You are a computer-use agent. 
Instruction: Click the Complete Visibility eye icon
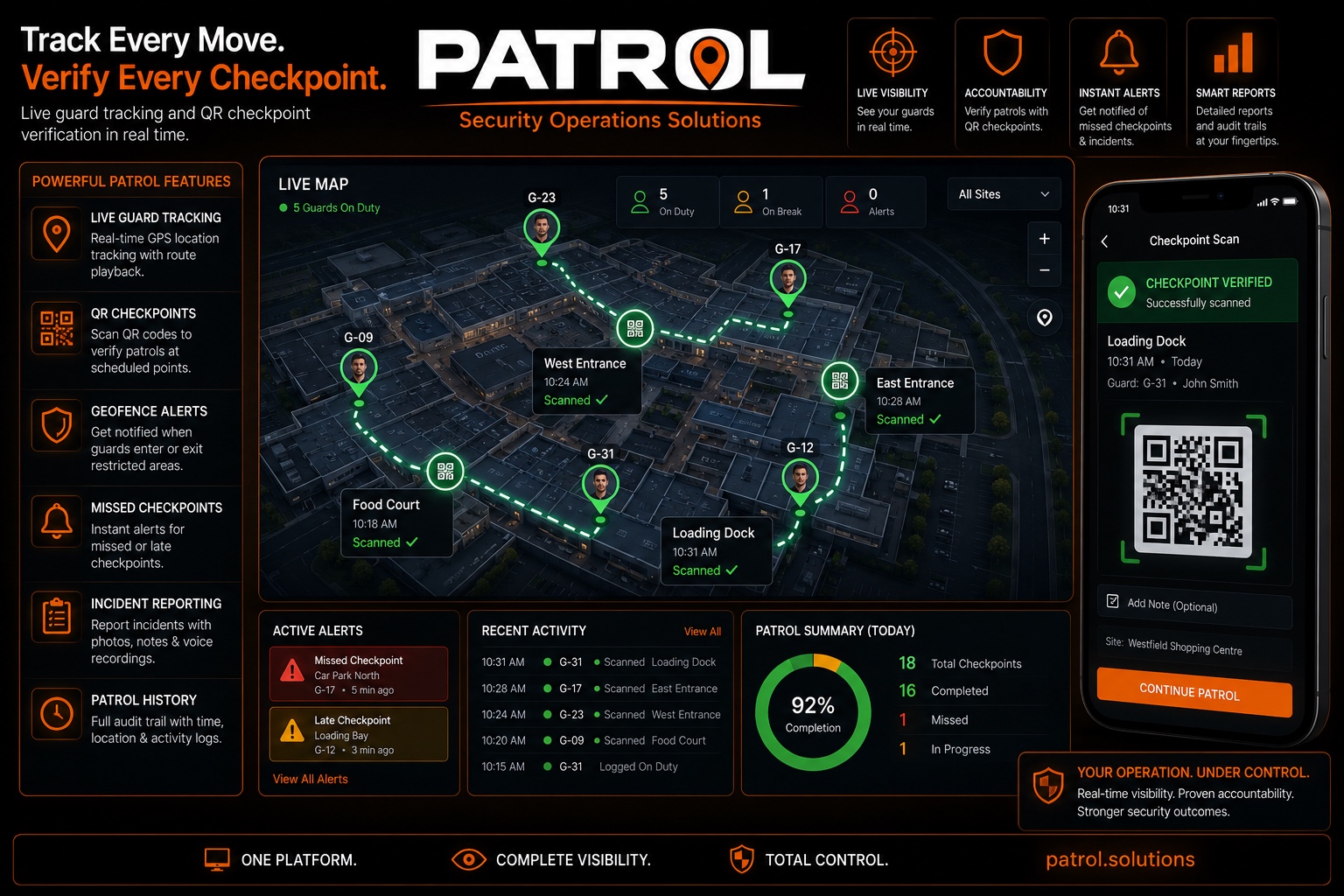468,860
